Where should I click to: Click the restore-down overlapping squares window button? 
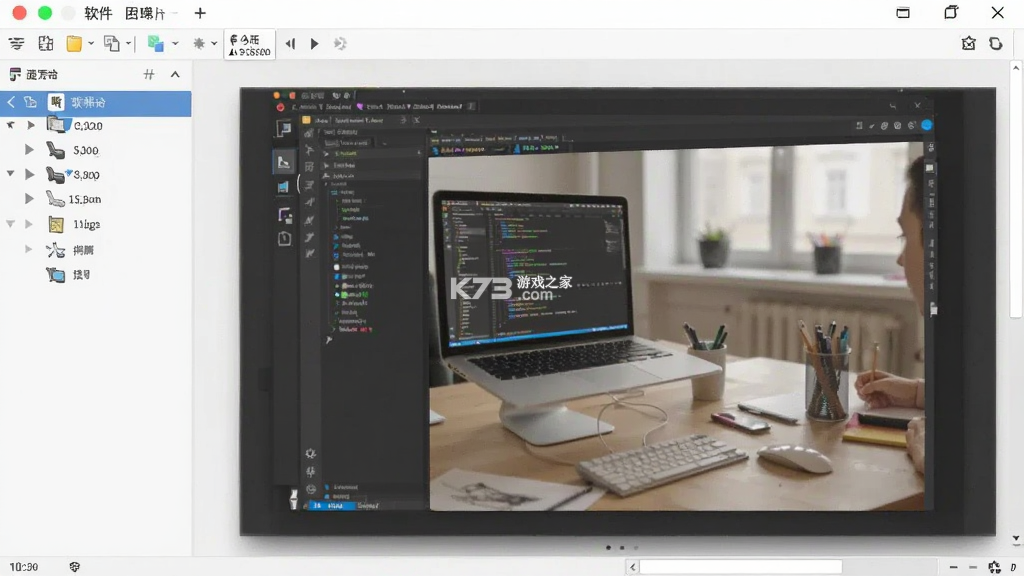951,12
